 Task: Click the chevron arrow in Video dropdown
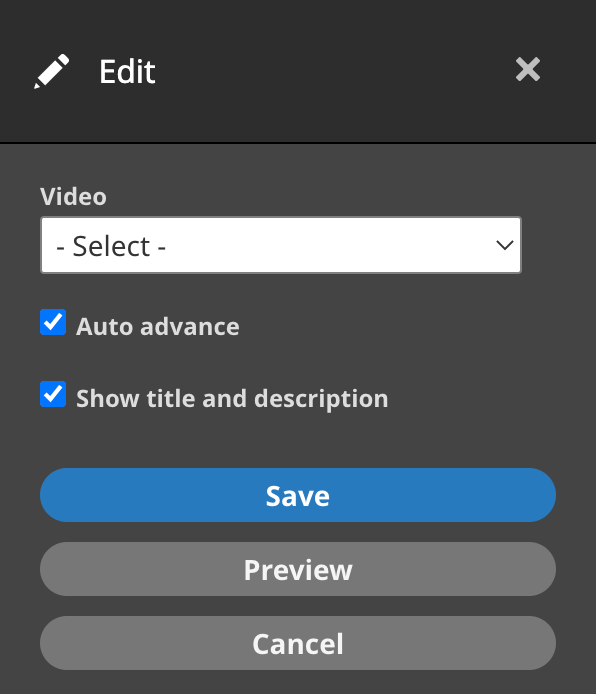point(504,245)
